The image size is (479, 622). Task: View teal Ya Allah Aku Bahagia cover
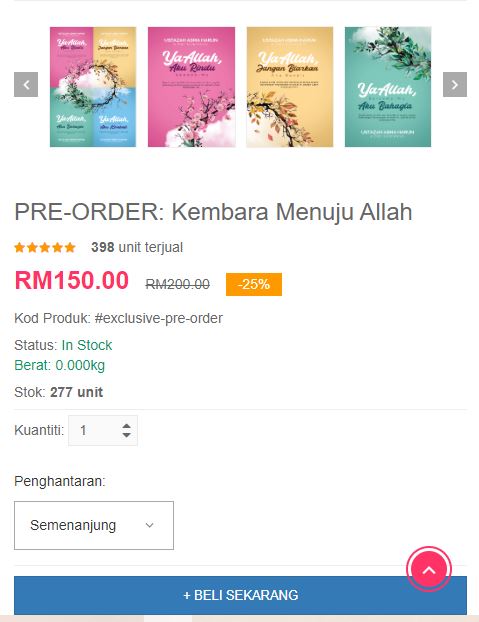(x=388, y=87)
